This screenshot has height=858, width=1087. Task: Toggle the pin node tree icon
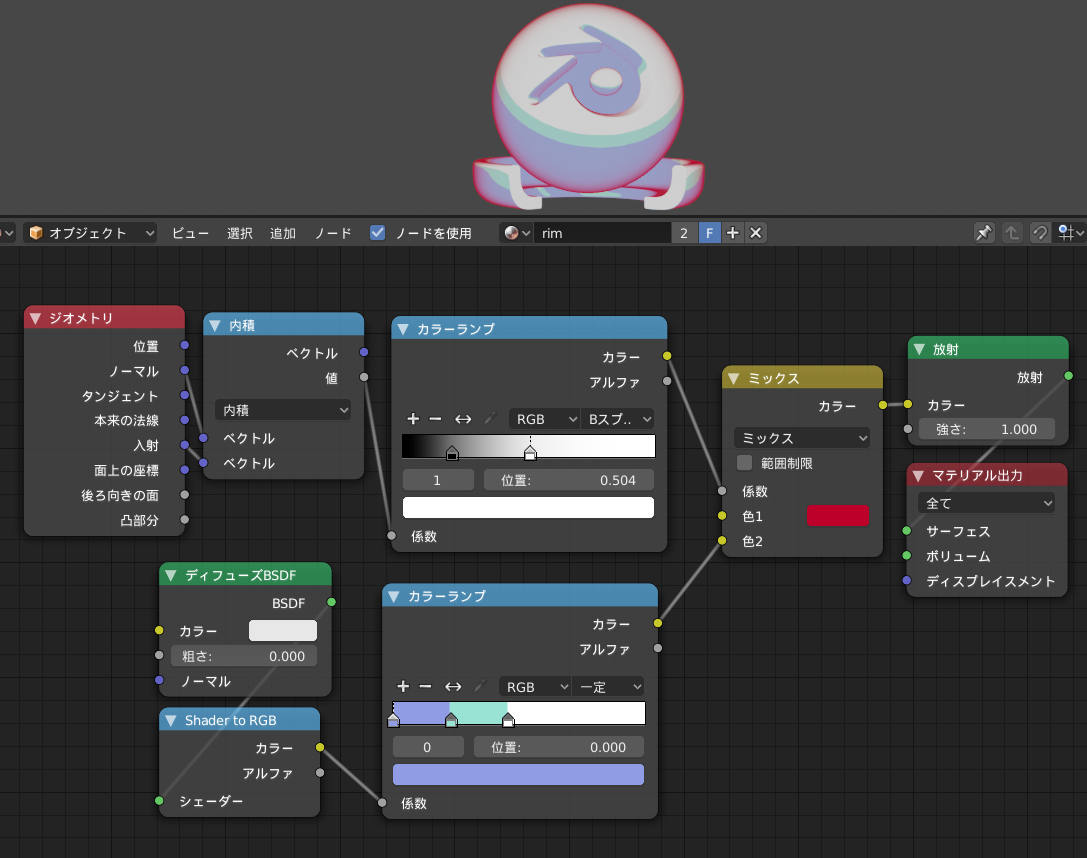coord(984,233)
